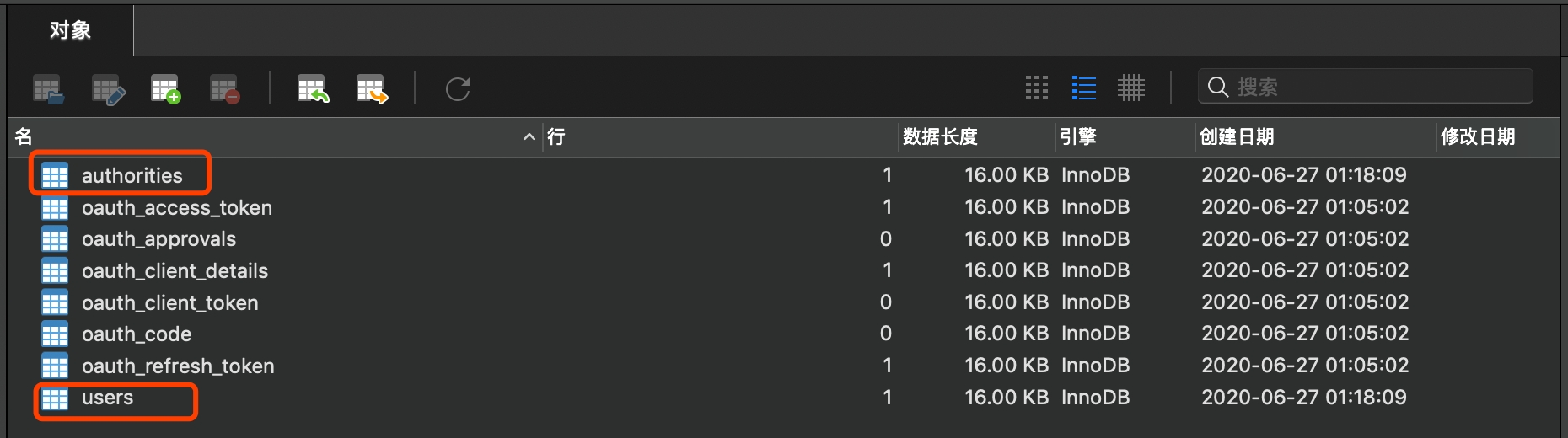The width and height of the screenshot is (1568, 438).
Task: Open the Export Wizard icon
Action: (372, 88)
